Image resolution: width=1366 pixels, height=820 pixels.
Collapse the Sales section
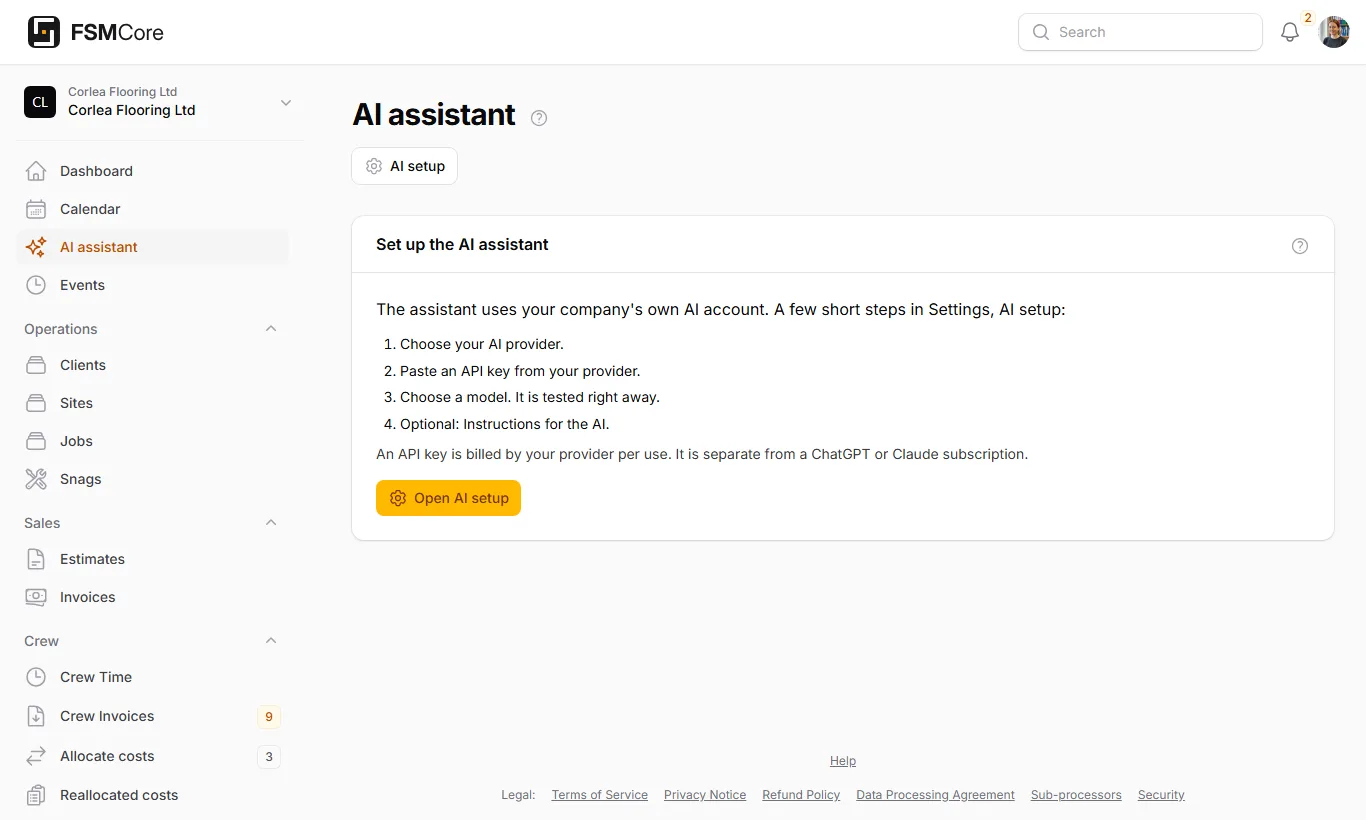(x=271, y=523)
